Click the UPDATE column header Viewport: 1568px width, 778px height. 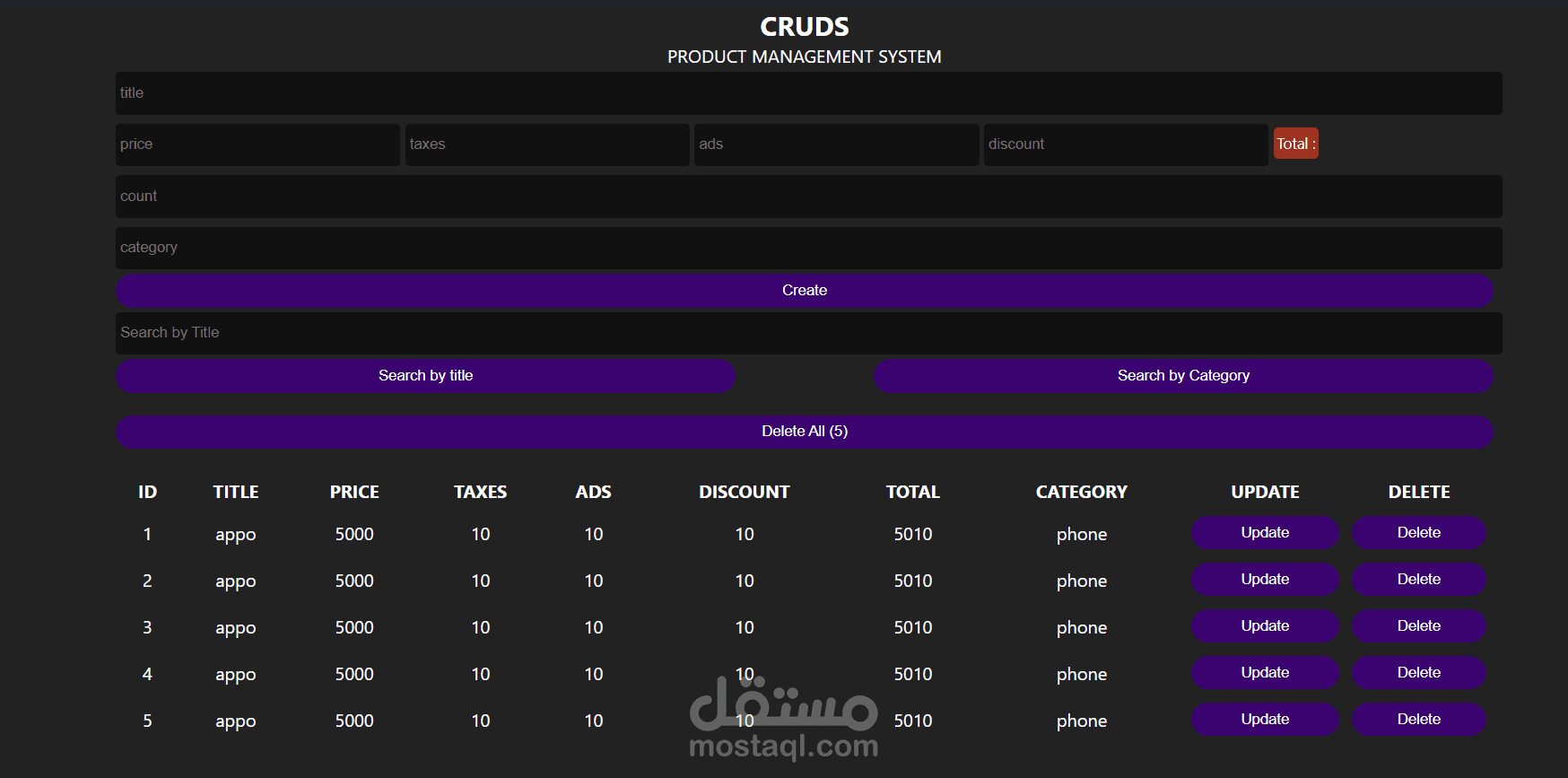pyautogui.click(x=1265, y=492)
